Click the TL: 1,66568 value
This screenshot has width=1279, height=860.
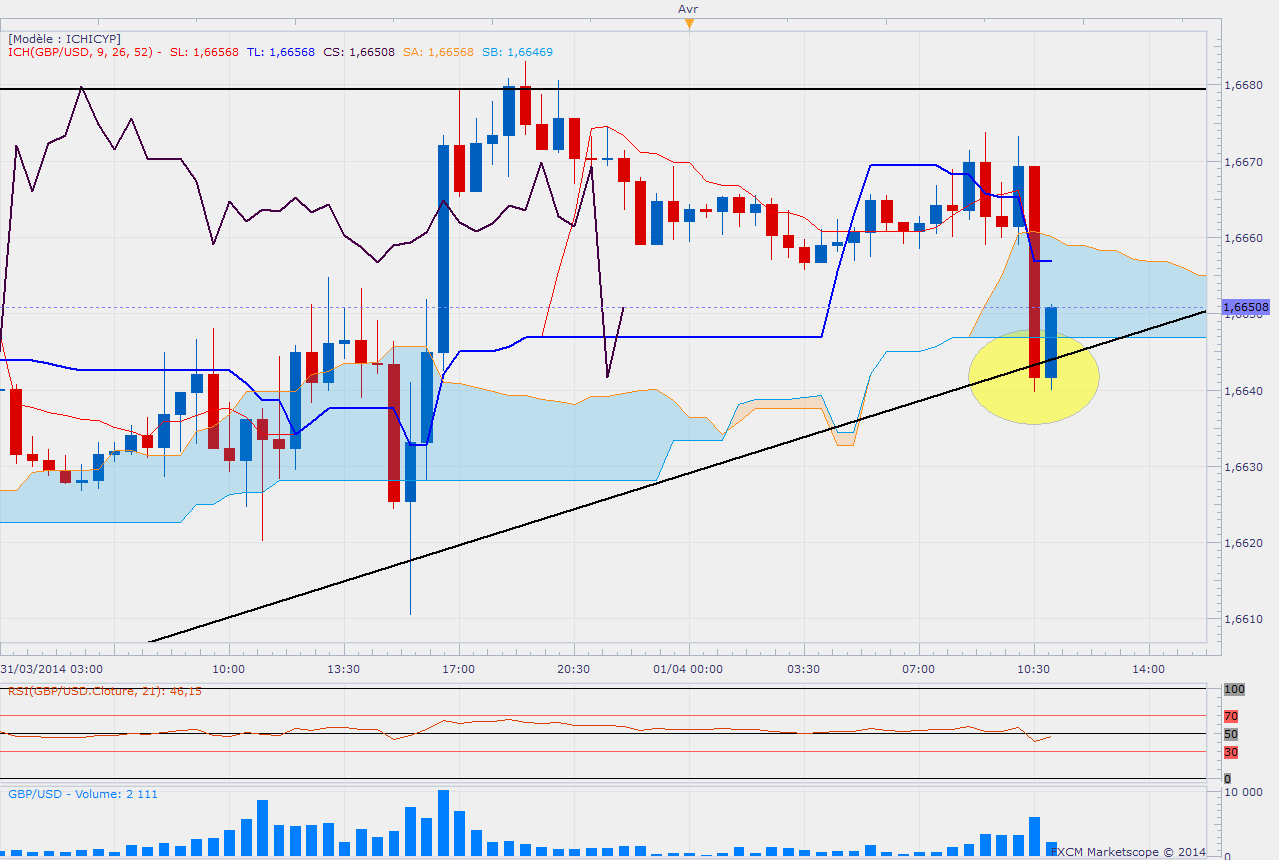[x=280, y=52]
